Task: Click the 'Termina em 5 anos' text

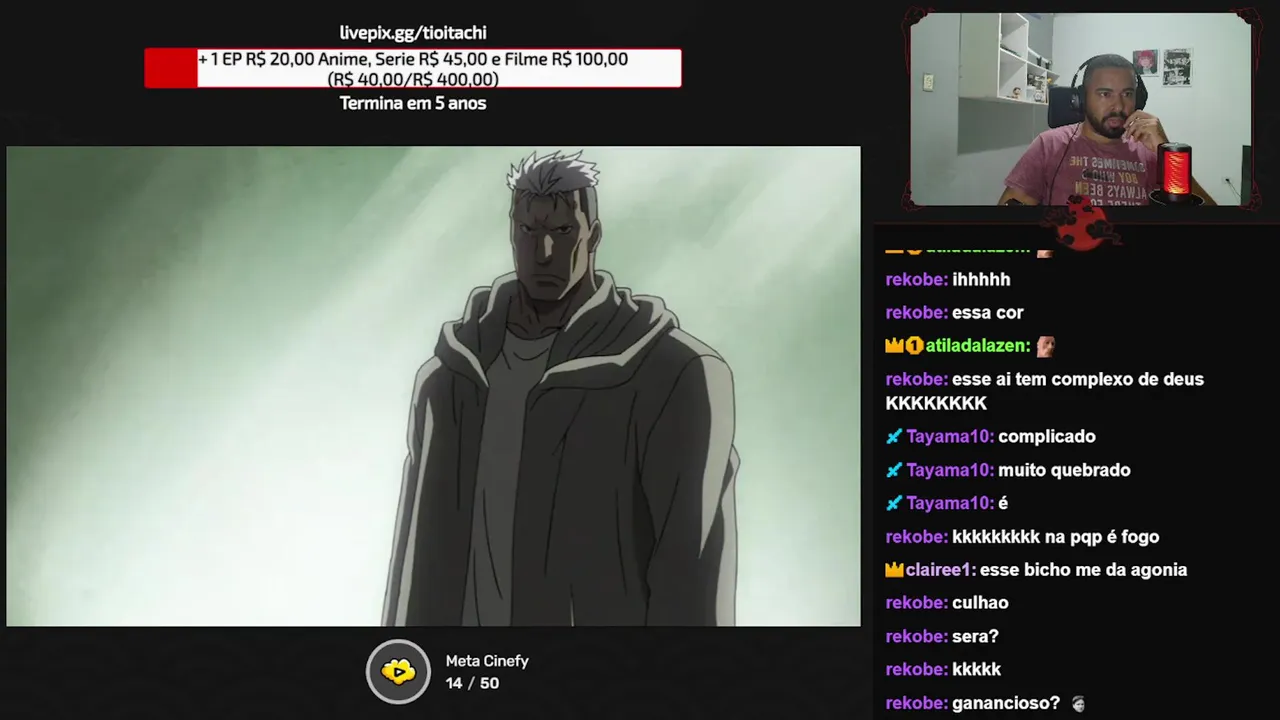Action: [413, 103]
